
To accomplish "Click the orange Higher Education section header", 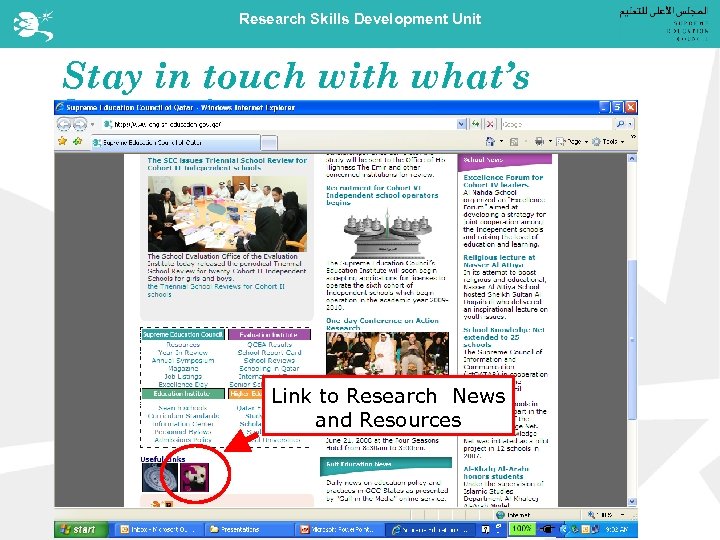I will pos(245,394).
